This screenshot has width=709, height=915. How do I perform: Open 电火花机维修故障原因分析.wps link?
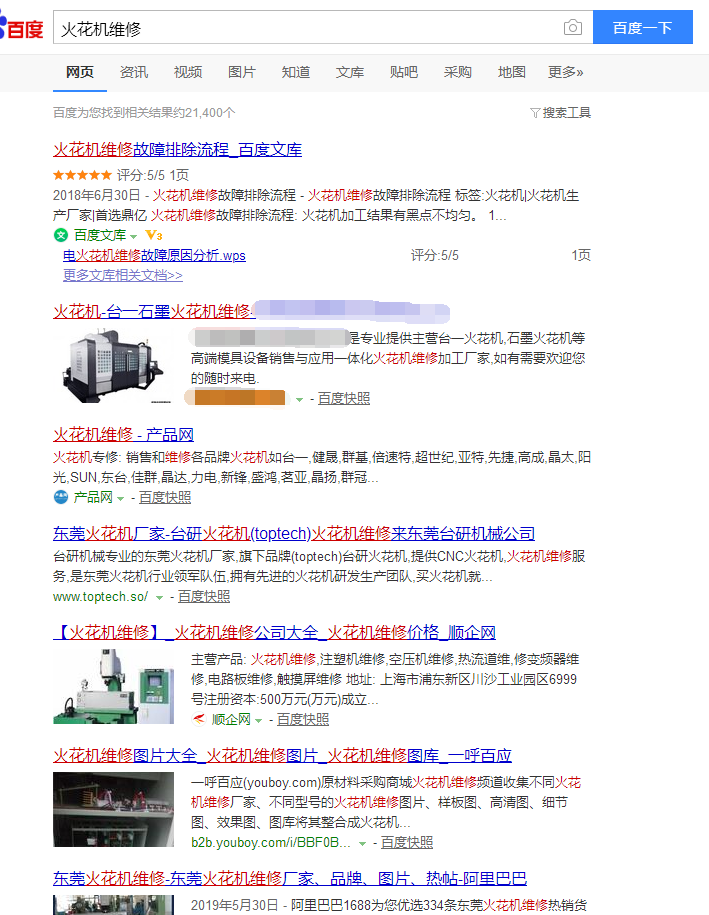154,255
